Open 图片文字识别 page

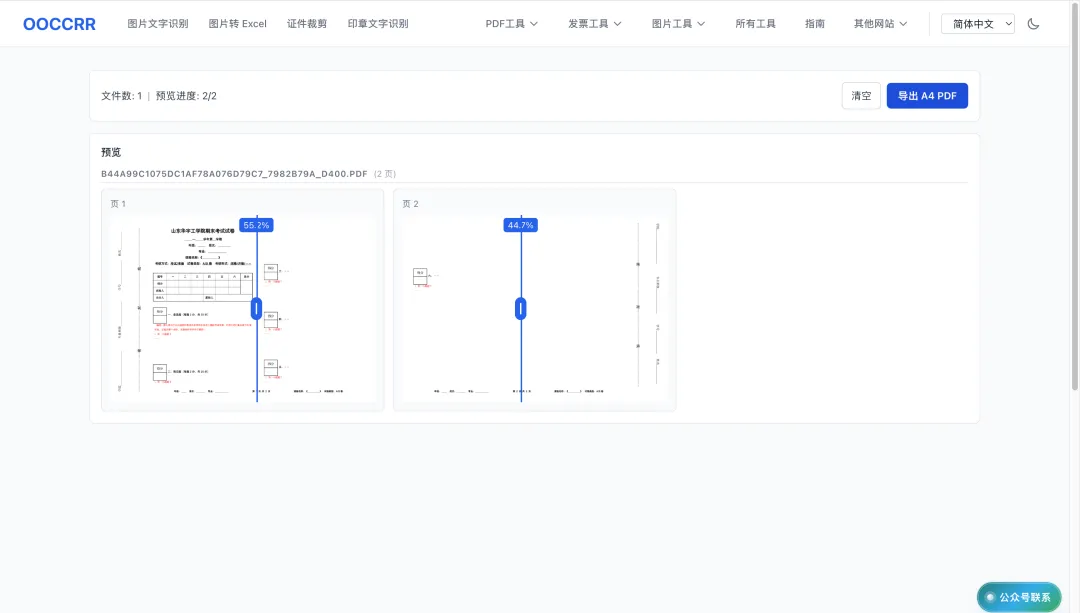[158, 24]
